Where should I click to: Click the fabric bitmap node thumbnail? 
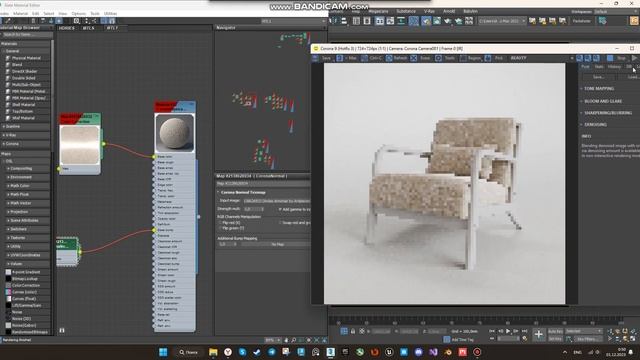(x=80, y=145)
